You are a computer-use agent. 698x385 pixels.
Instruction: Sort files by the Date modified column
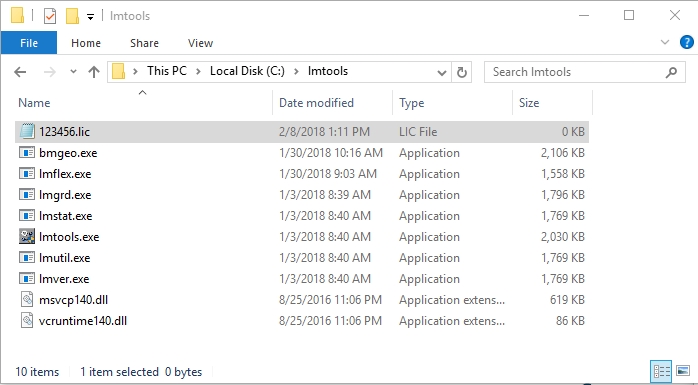click(317, 103)
